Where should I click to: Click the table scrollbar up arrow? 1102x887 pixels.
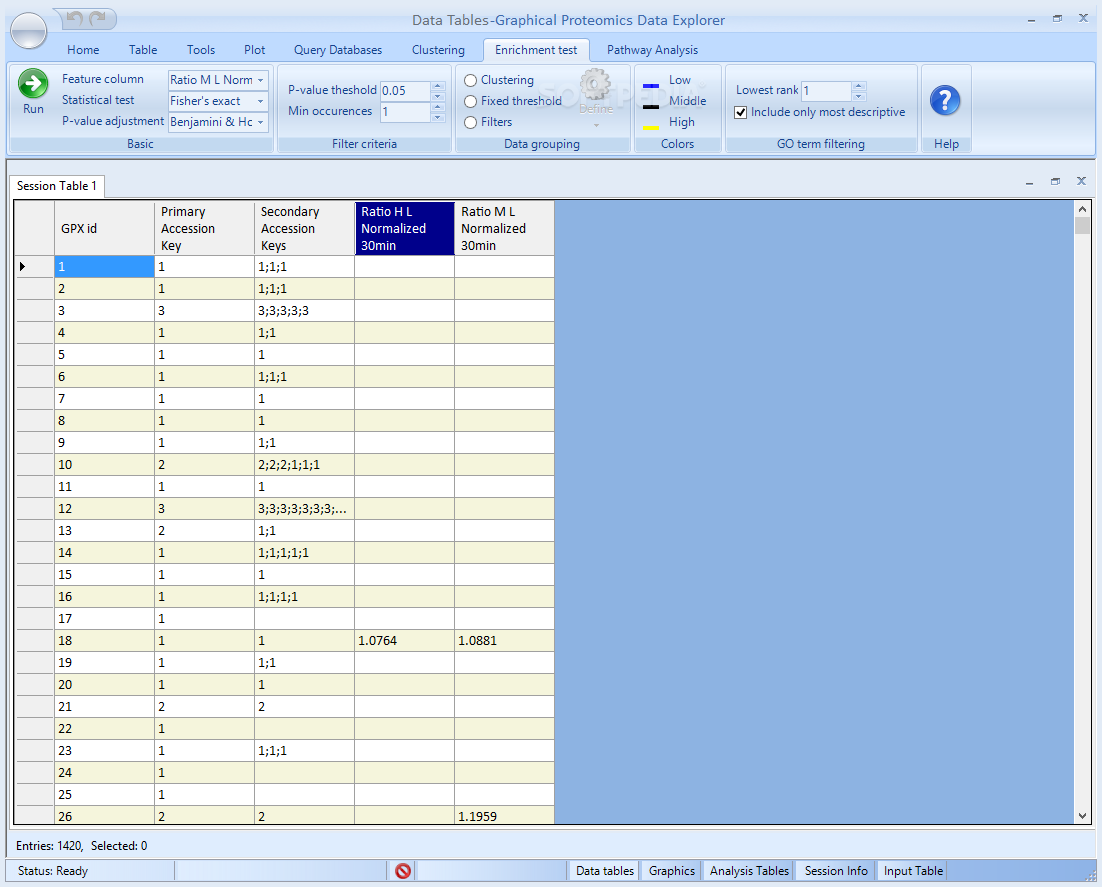(1082, 209)
